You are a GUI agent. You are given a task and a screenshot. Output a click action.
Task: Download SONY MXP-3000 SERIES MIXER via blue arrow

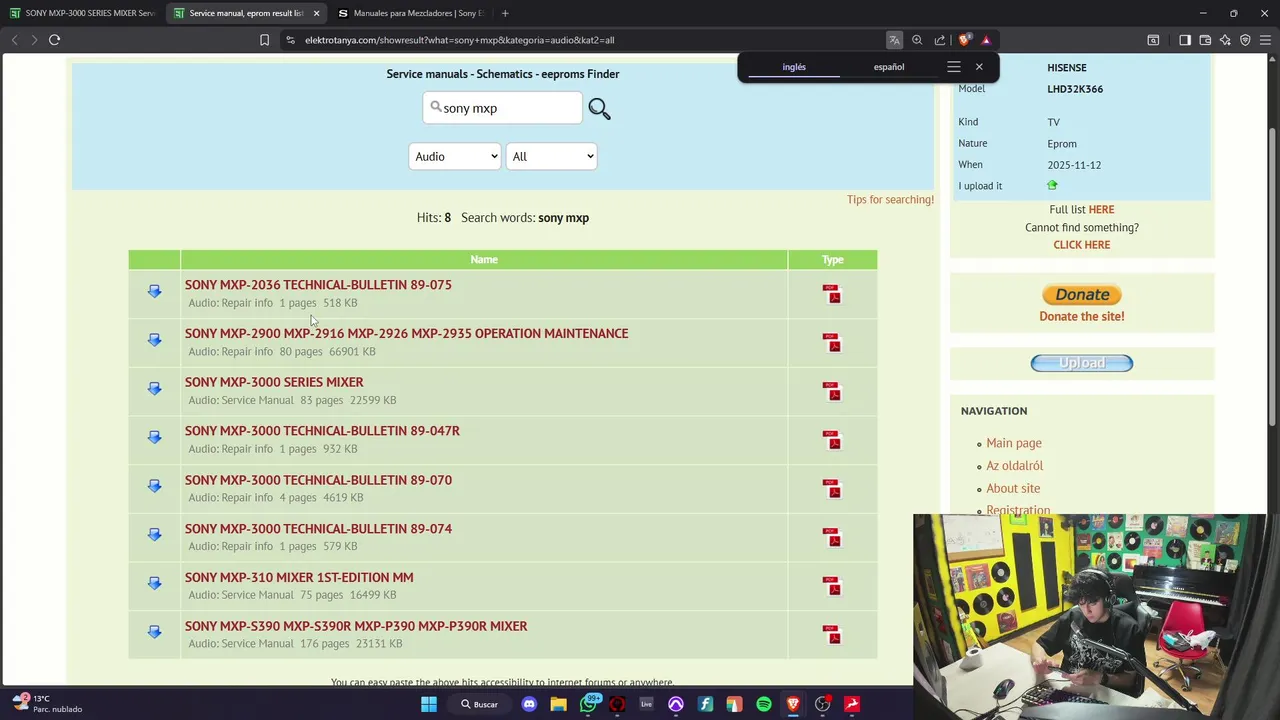pos(154,388)
